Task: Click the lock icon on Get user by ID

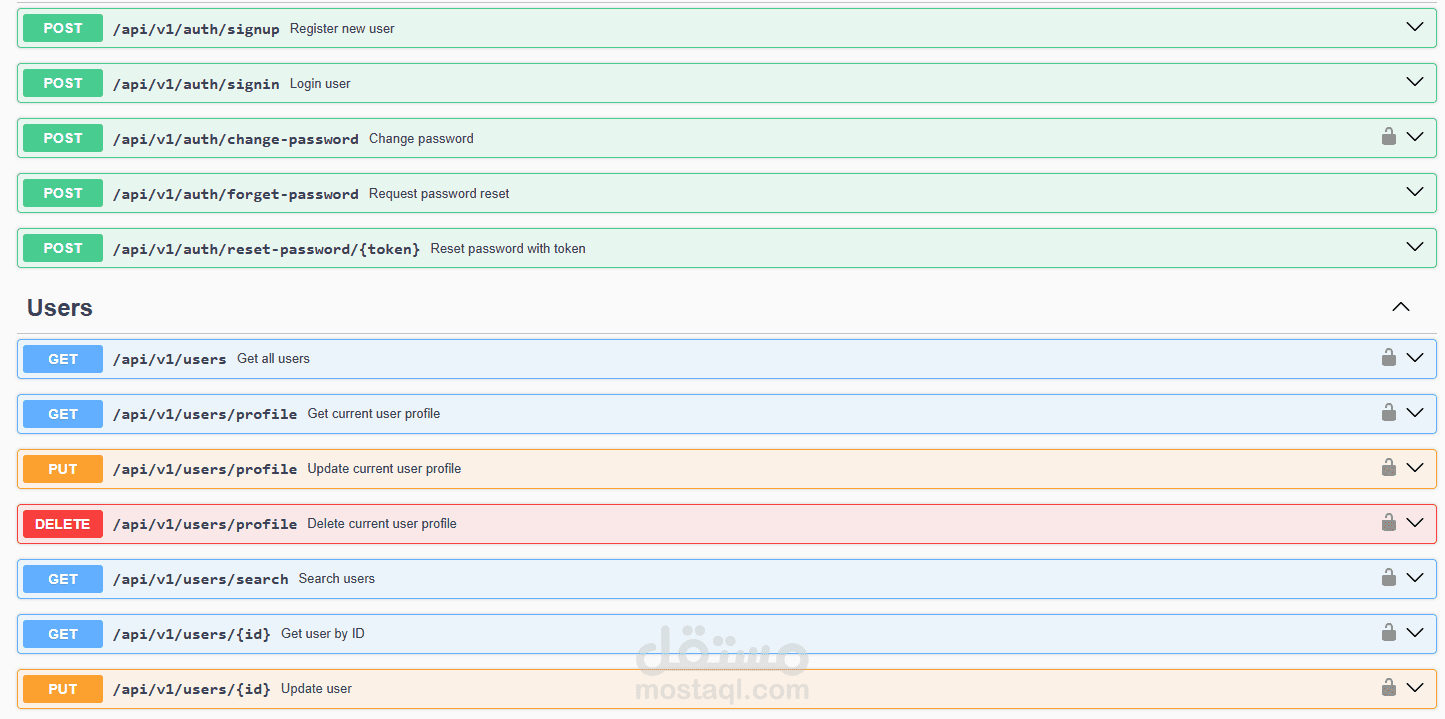Action: tap(1389, 632)
